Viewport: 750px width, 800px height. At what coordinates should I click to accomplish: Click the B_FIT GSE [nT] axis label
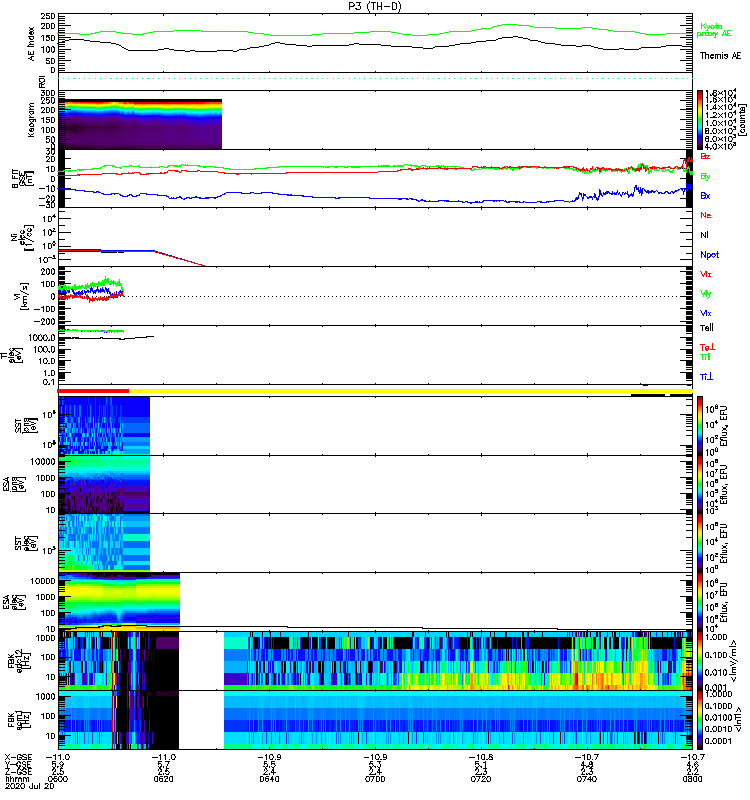tap(23, 179)
